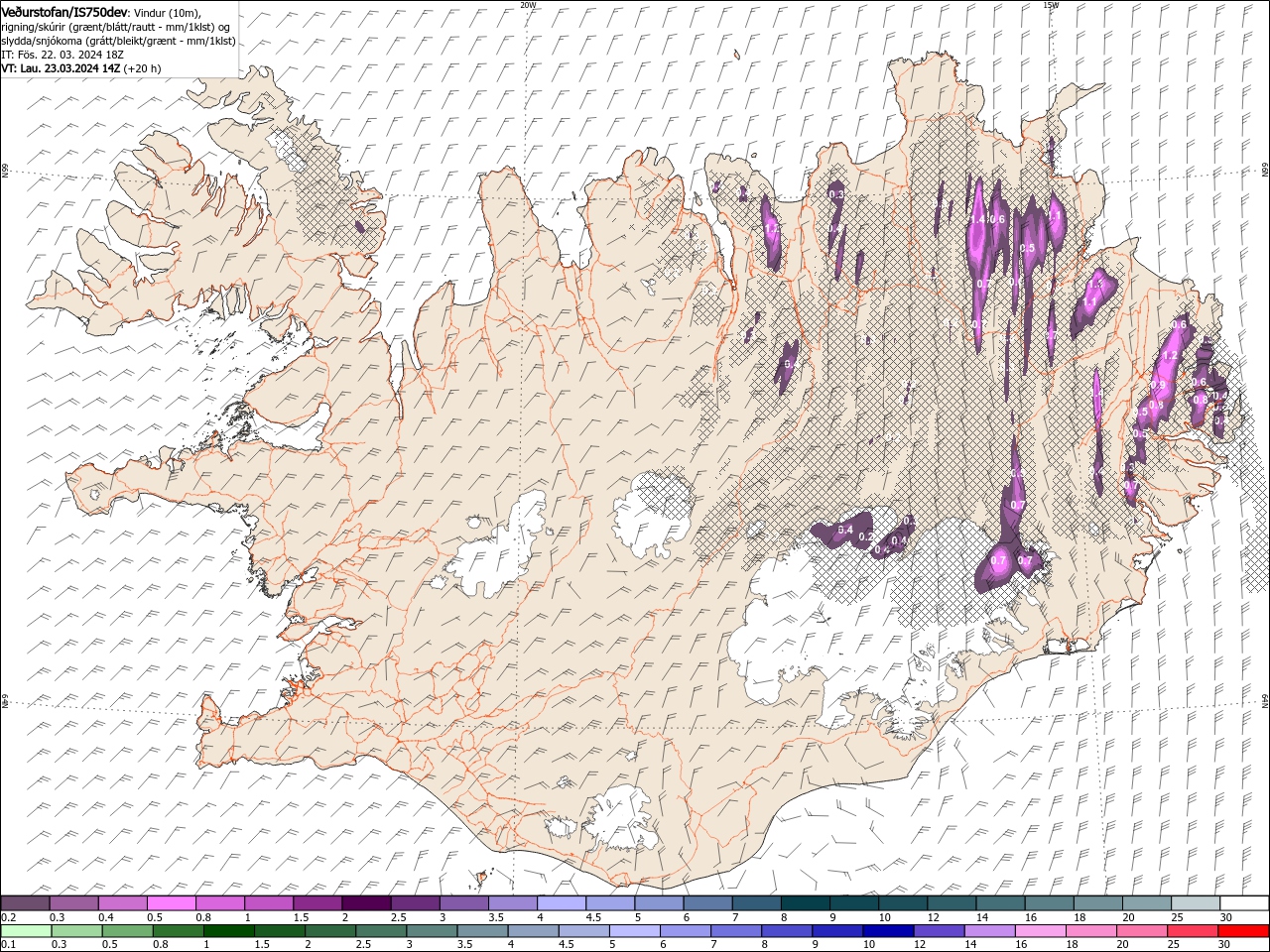Screen dimensions: 1270x952
Task: Click the '(+20 h)' forecast offset text
Action: 143,68
